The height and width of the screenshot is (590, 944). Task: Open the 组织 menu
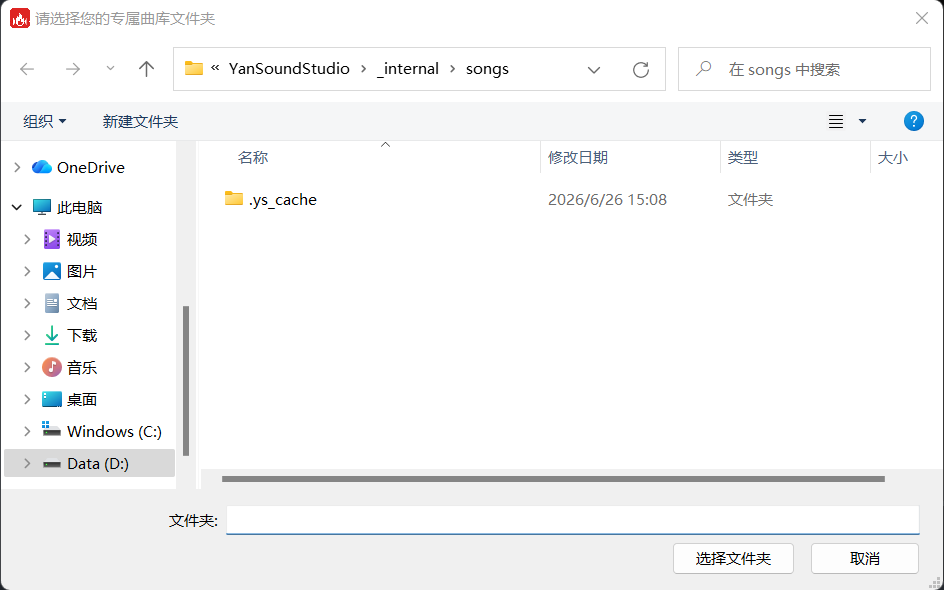click(x=45, y=122)
